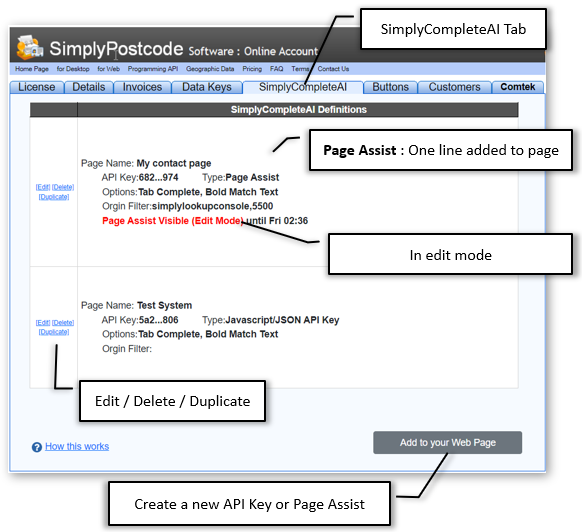Click the red Page Assist Visible (Edit Mode) text
This screenshot has height=532, width=582.
(173, 221)
